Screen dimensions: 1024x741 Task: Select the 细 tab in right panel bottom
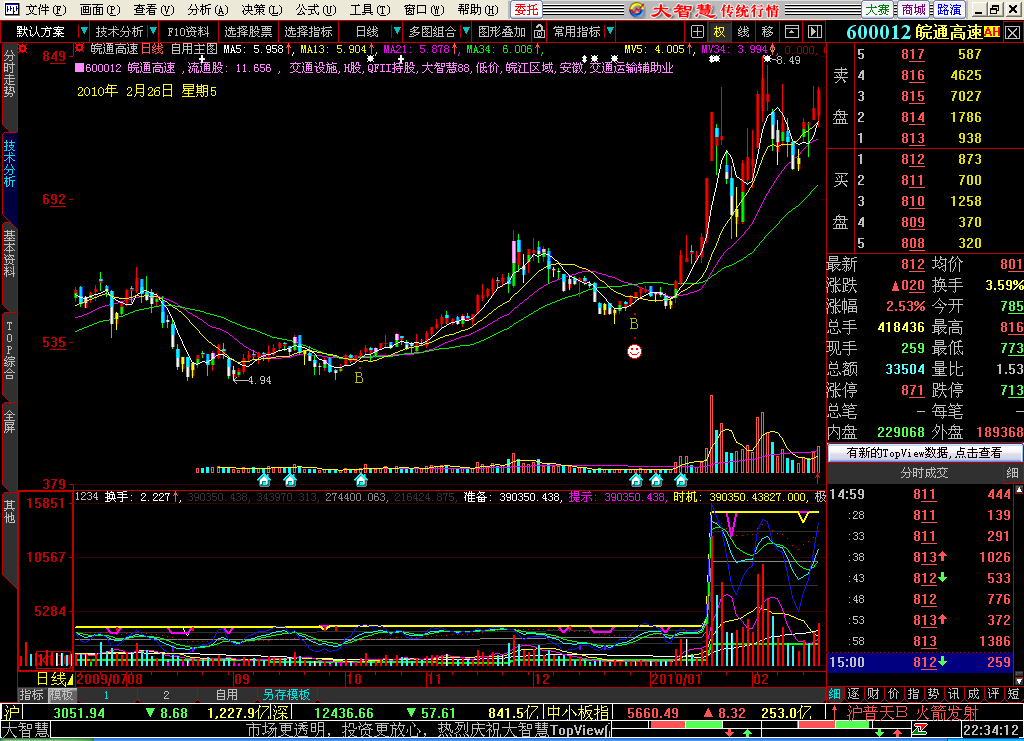tap(835, 694)
